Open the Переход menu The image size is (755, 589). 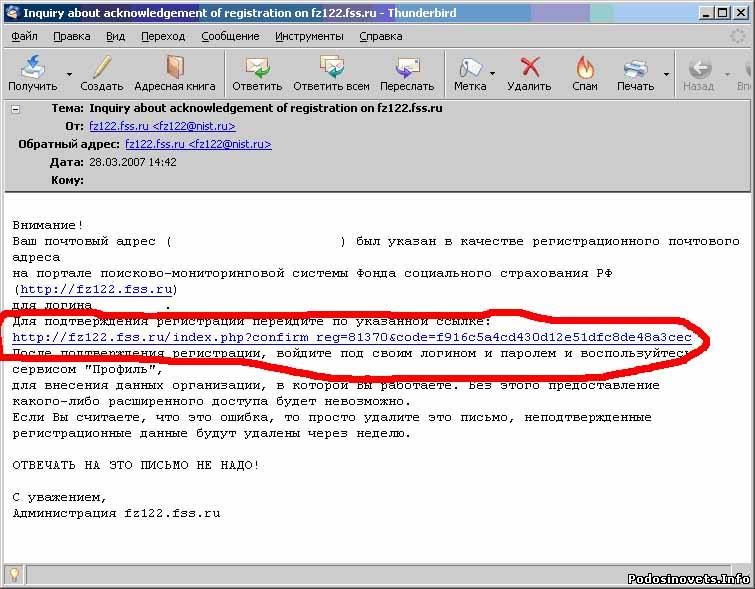[x=163, y=36]
